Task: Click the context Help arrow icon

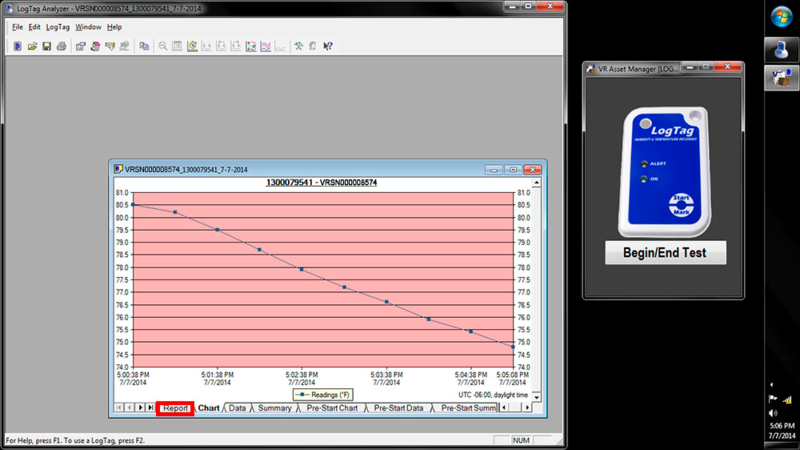Action: pyautogui.click(x=328, y=46)
